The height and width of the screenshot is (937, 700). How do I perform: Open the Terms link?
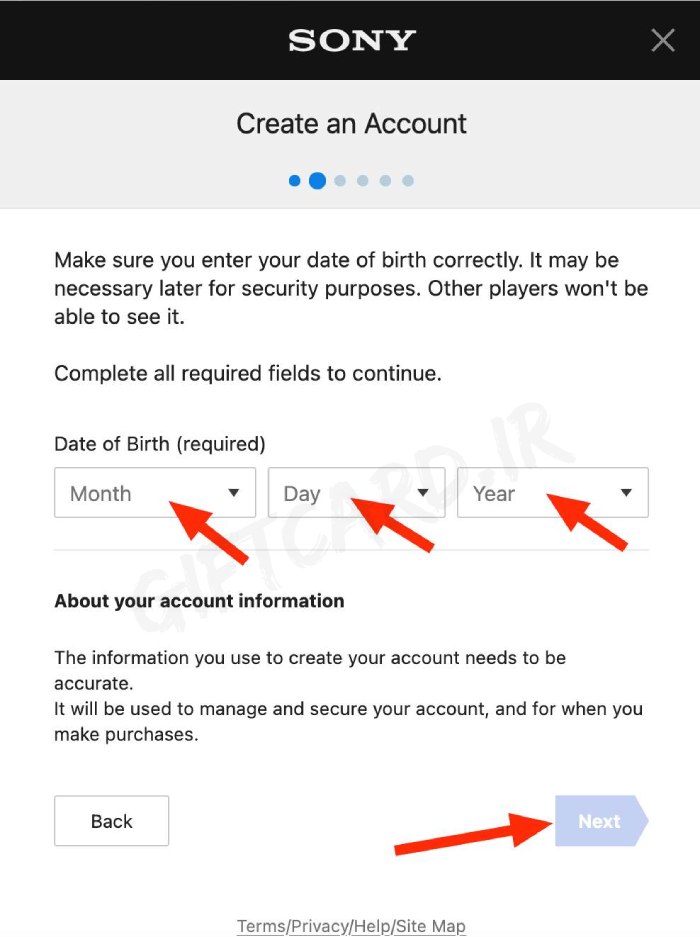point(261,926)
